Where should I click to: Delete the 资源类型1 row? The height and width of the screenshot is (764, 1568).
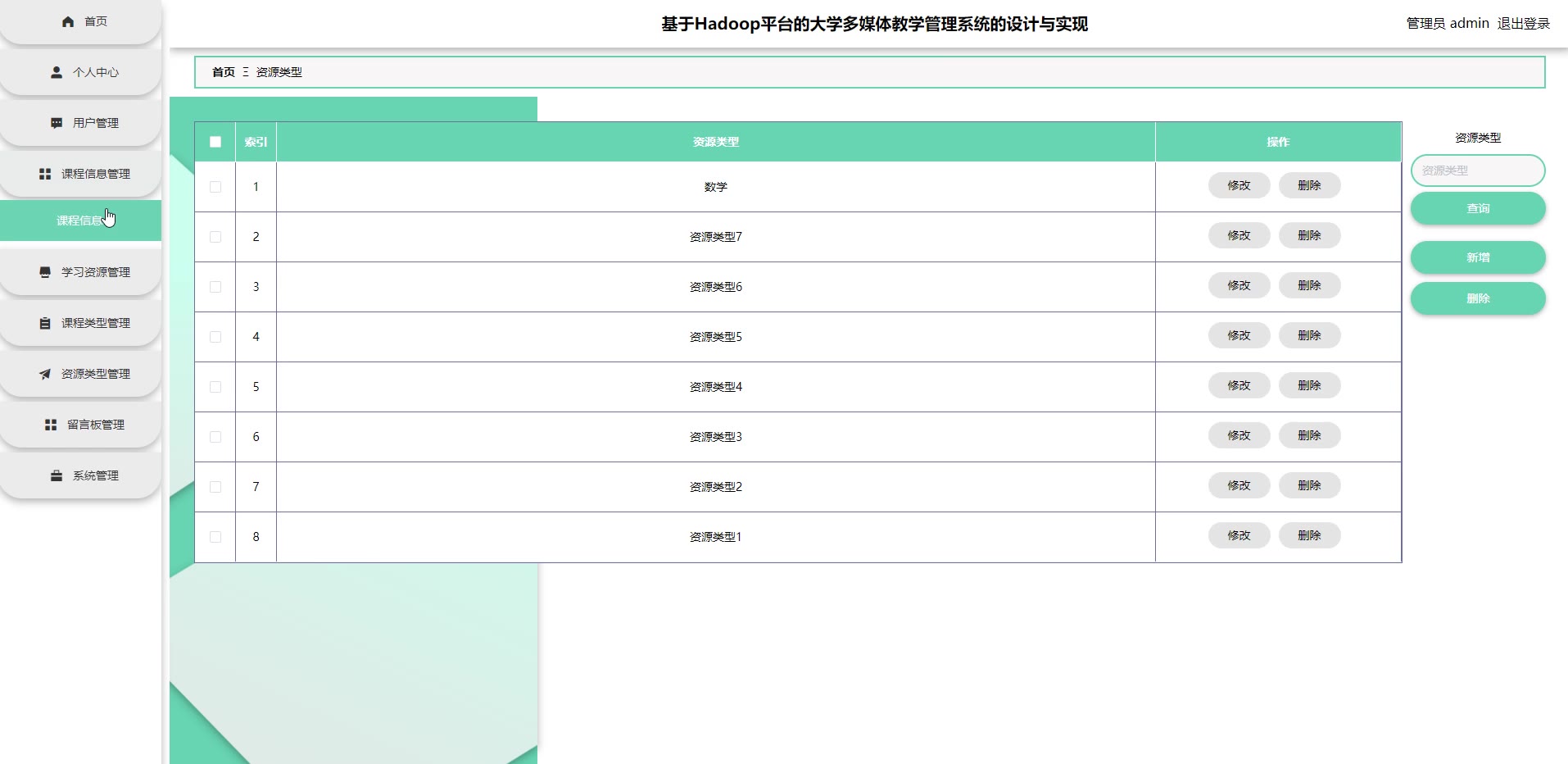(x=1309, y=535)
